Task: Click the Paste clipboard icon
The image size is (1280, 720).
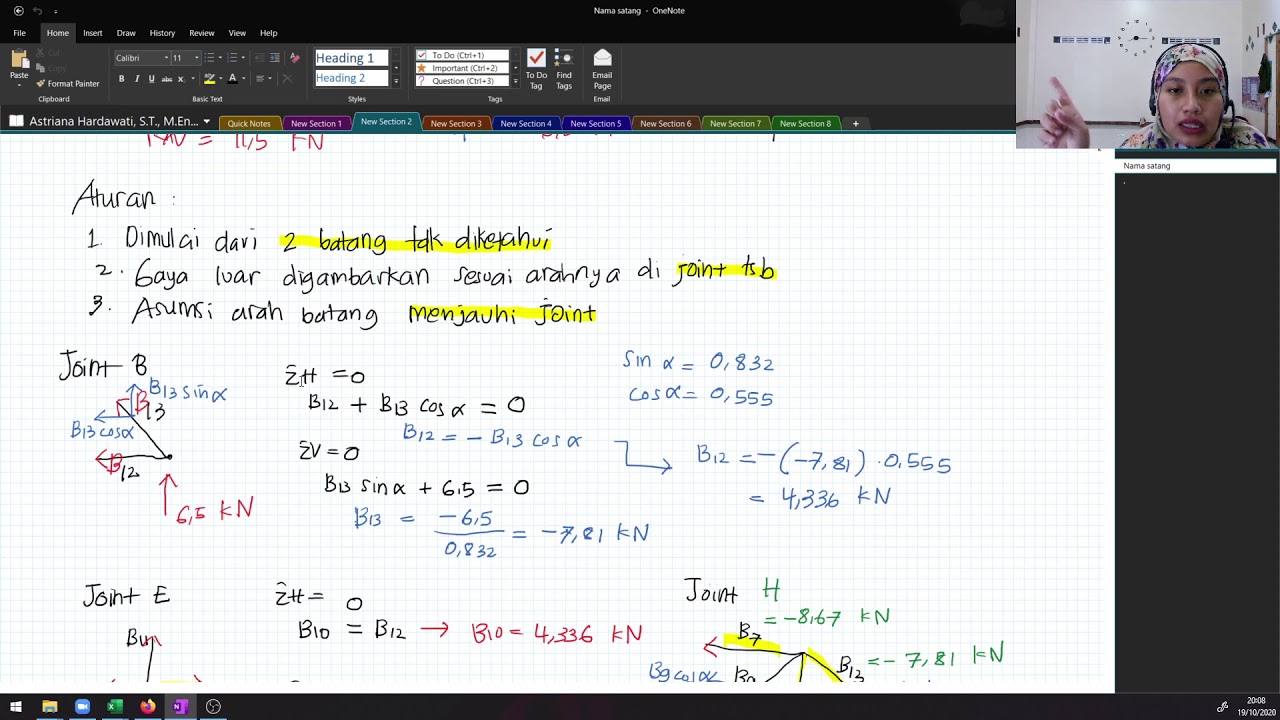Action: pos(18,60)
